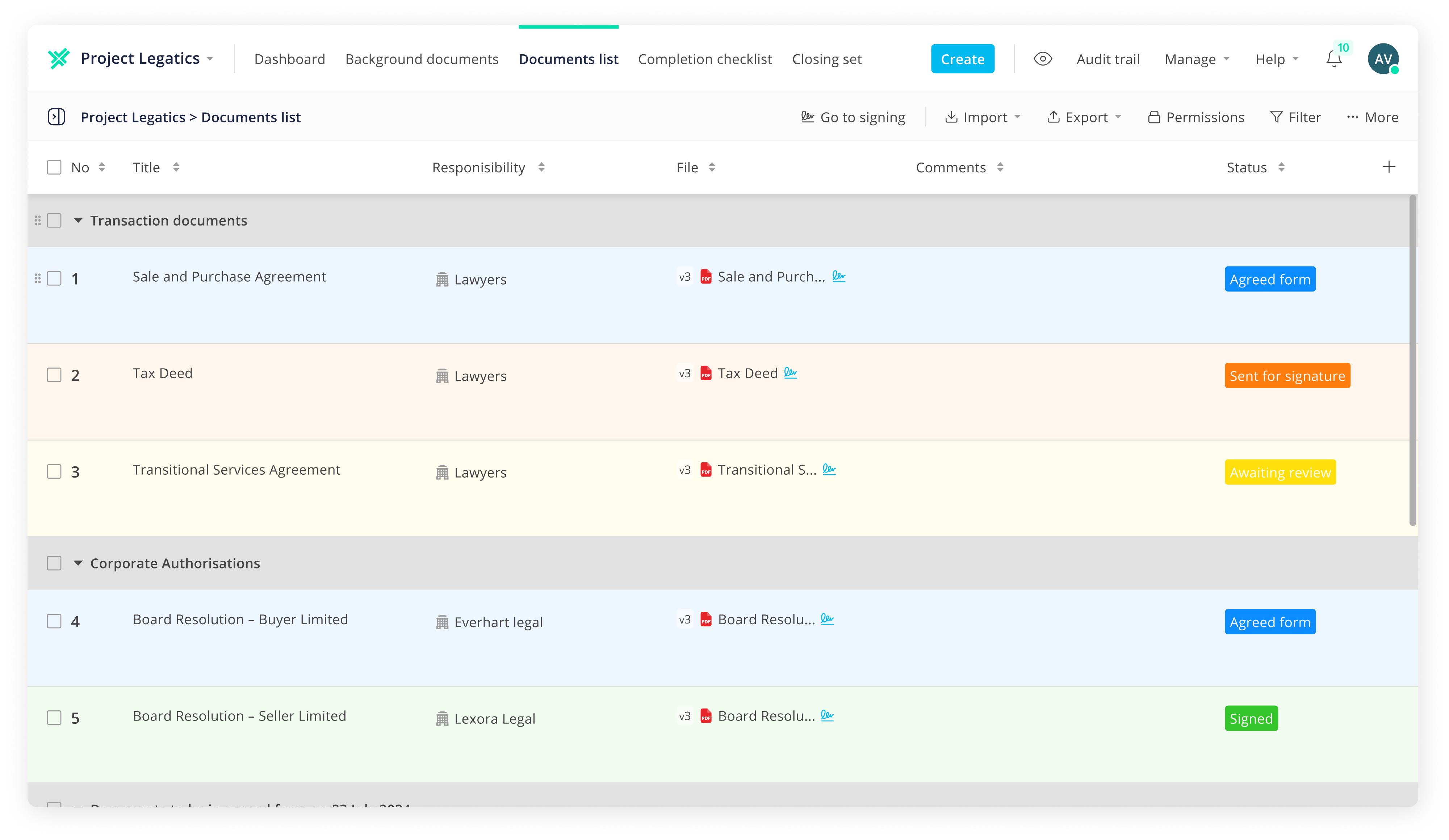This screenshot has width=1449, height=840.
Task: Click the plus icon to add column
Action: pyautogui.click(x=1389, y=167)
